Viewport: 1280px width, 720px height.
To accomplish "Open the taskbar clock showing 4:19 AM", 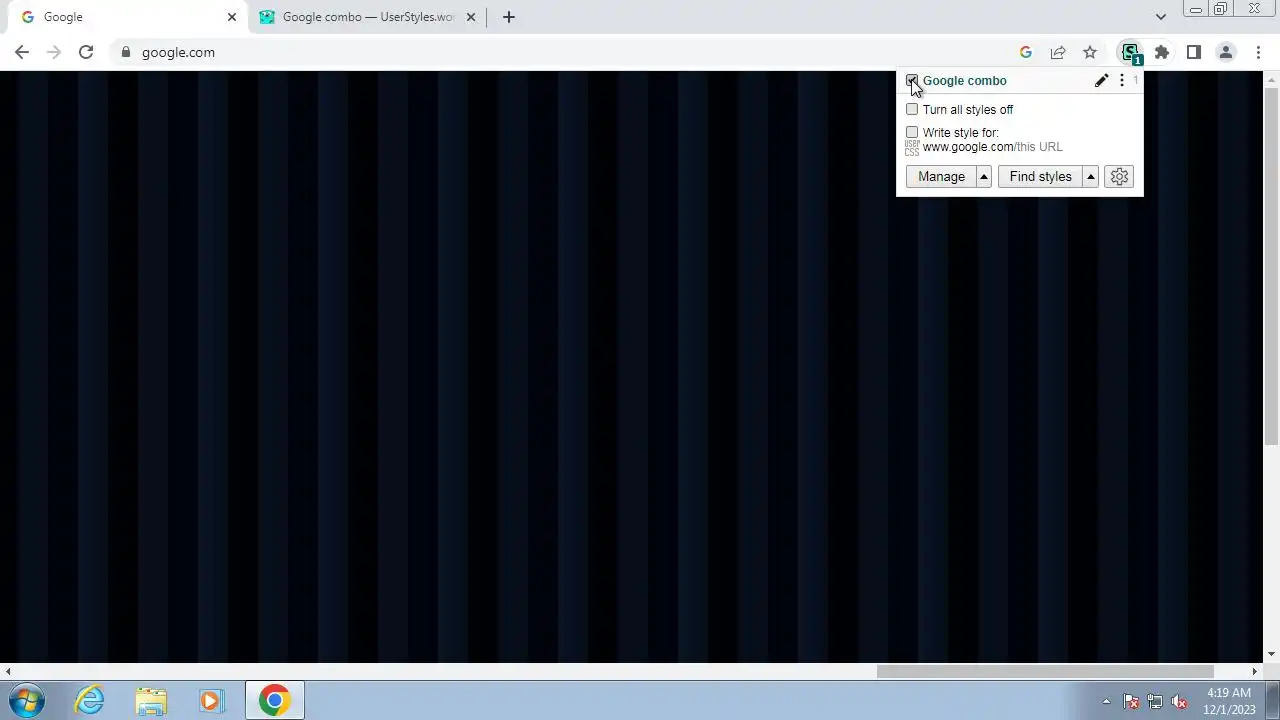I will click(1229, 701).
